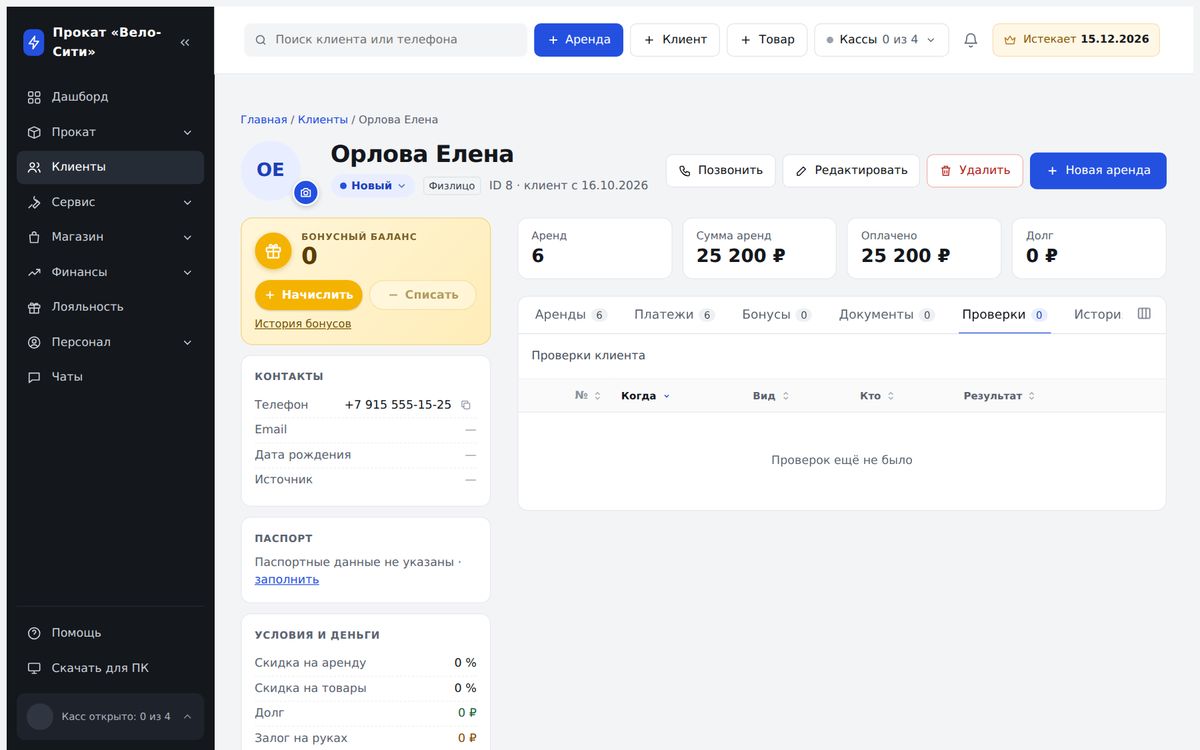Open Чаты in sidebar
Image resolution: width=1200 pixels, height=750 pixels.
coord(110,377)
